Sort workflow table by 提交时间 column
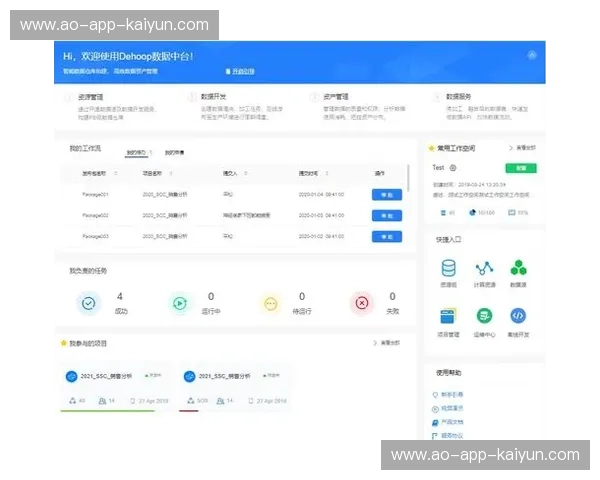The height and width of the screenshot is (480, 600). (308, 173)
